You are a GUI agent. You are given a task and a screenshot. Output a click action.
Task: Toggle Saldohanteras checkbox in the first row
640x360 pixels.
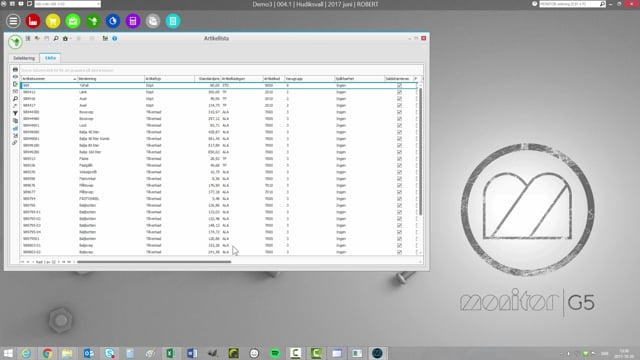click(399, 85)
